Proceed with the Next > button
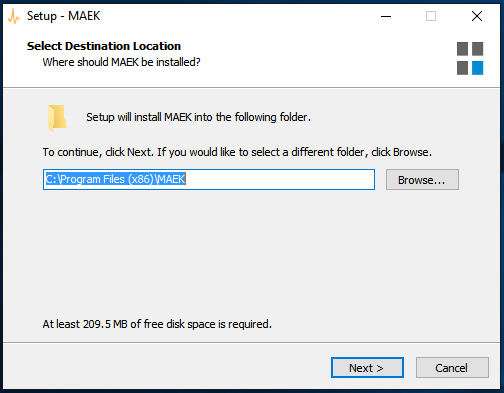Viewport: 504px width, 393px height. 367,368
